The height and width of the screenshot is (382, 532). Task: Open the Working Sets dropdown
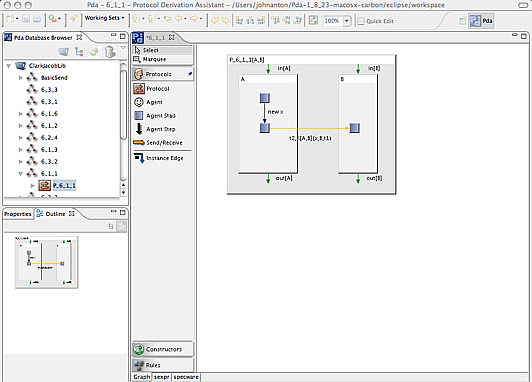coord(104,18)
